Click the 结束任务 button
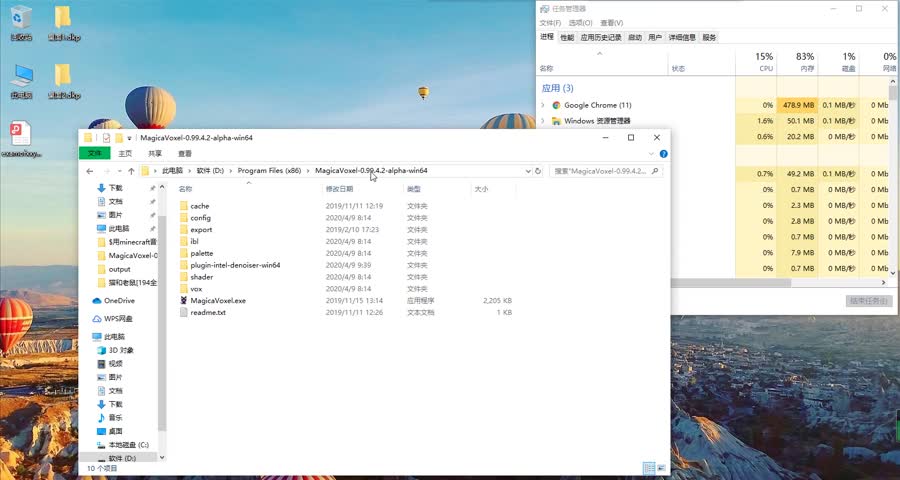This screenshot has width=900, height=480. (x=869, y=300)
